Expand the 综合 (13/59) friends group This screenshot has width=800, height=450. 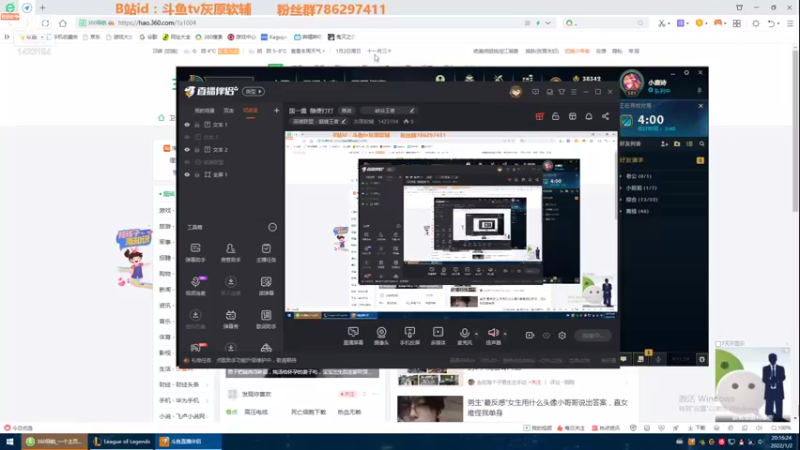click(x=640, y=199)
